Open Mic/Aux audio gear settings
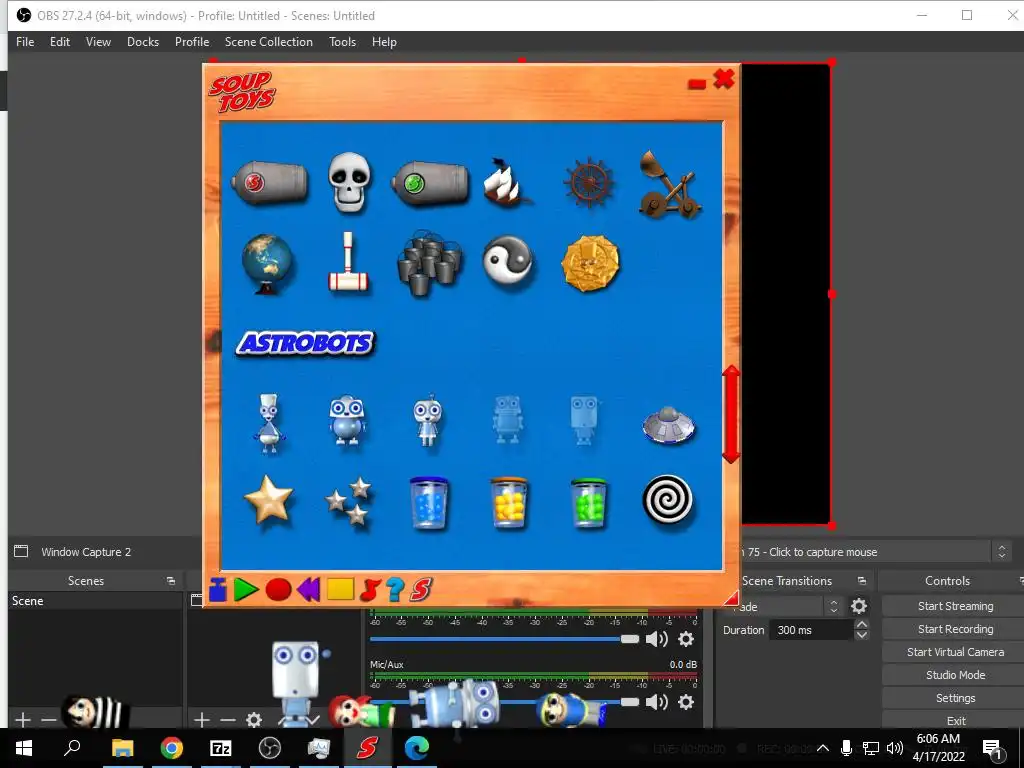The height and width of the screenshot is (768, 1024). [686, 702]
